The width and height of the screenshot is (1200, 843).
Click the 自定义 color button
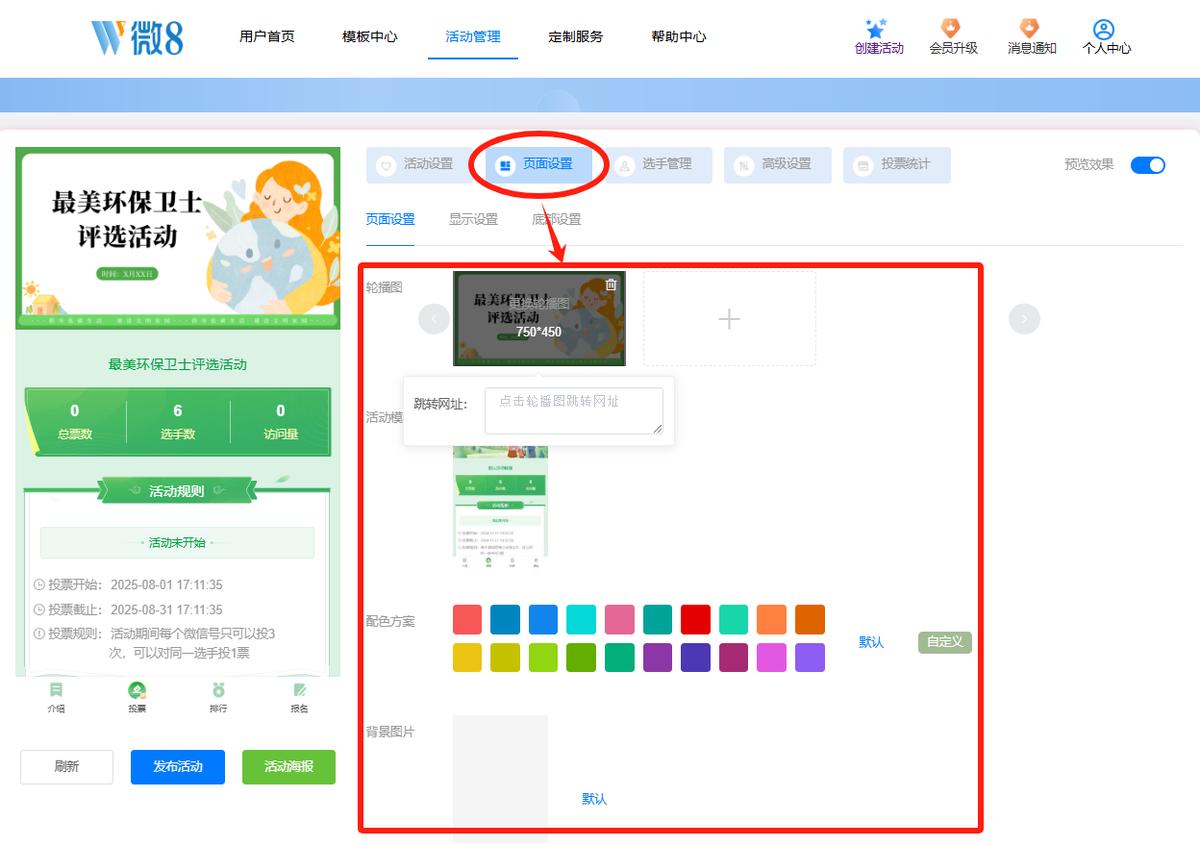click(x=945, y=642)
